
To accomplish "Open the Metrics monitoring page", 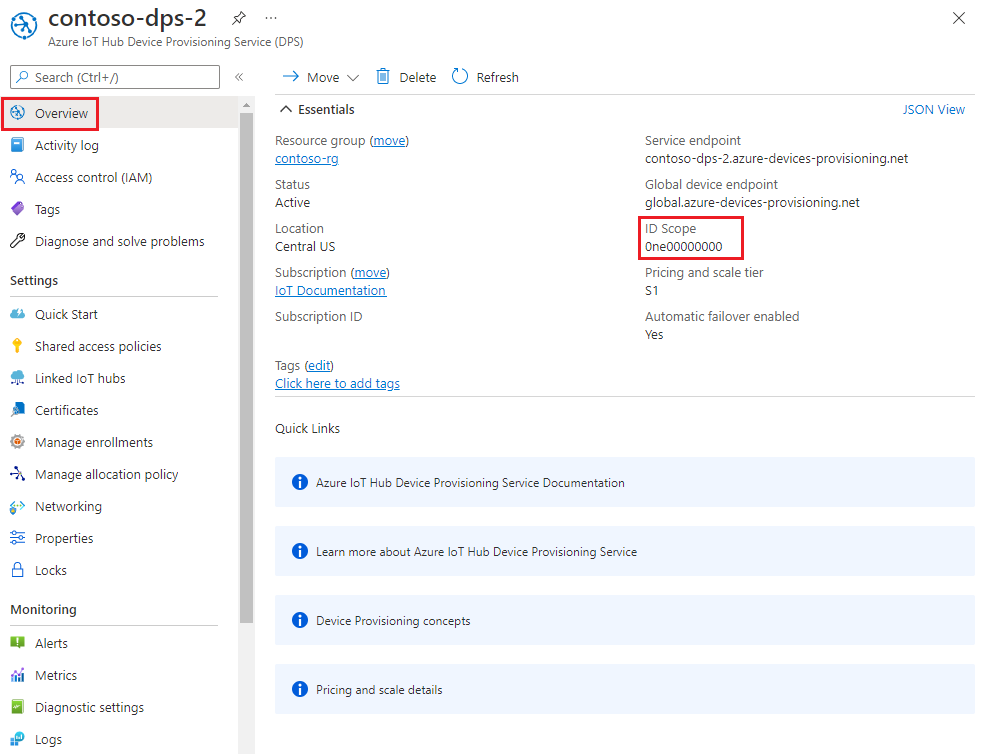I will (57, 675).
